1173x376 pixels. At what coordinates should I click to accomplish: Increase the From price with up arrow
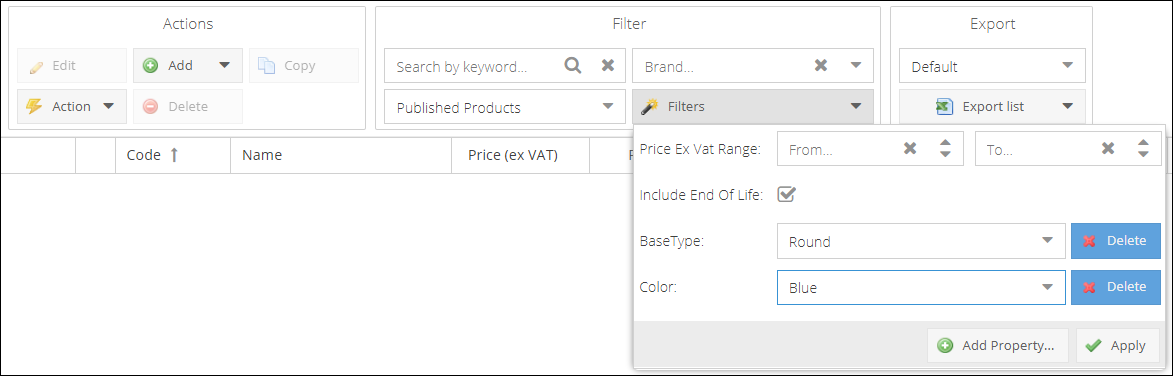[945, 143]
